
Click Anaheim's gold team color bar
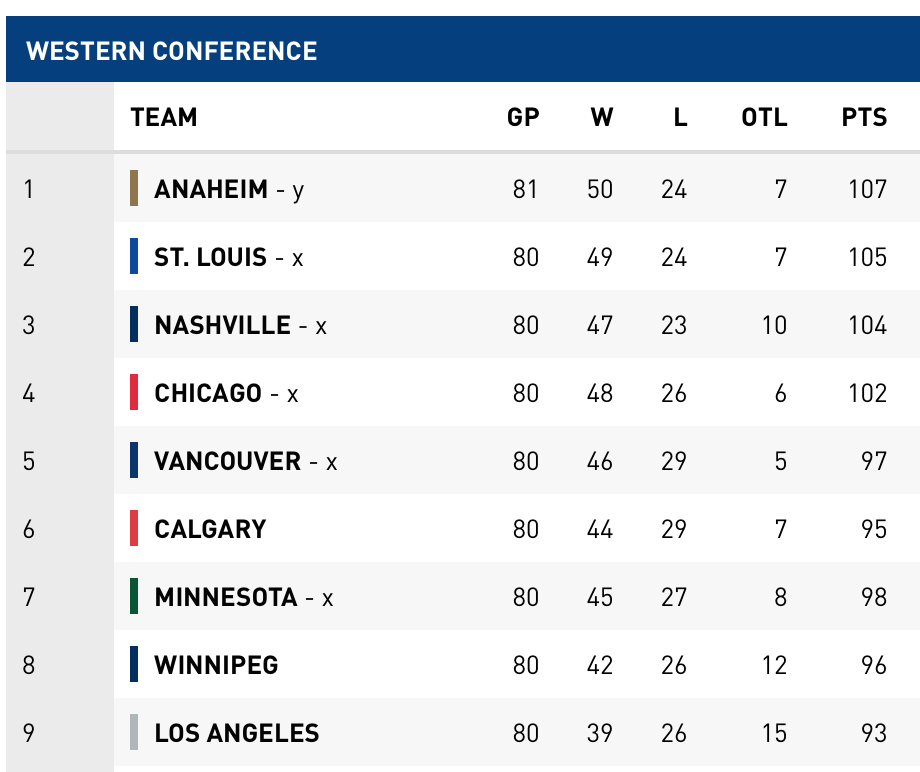pos(134,188)
